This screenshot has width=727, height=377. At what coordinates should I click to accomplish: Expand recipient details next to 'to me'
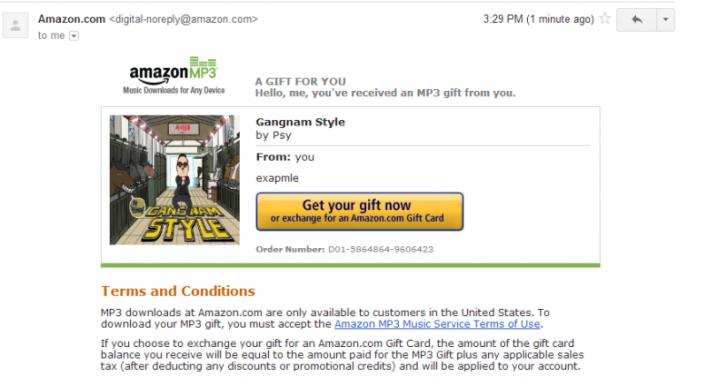[74, 36]
